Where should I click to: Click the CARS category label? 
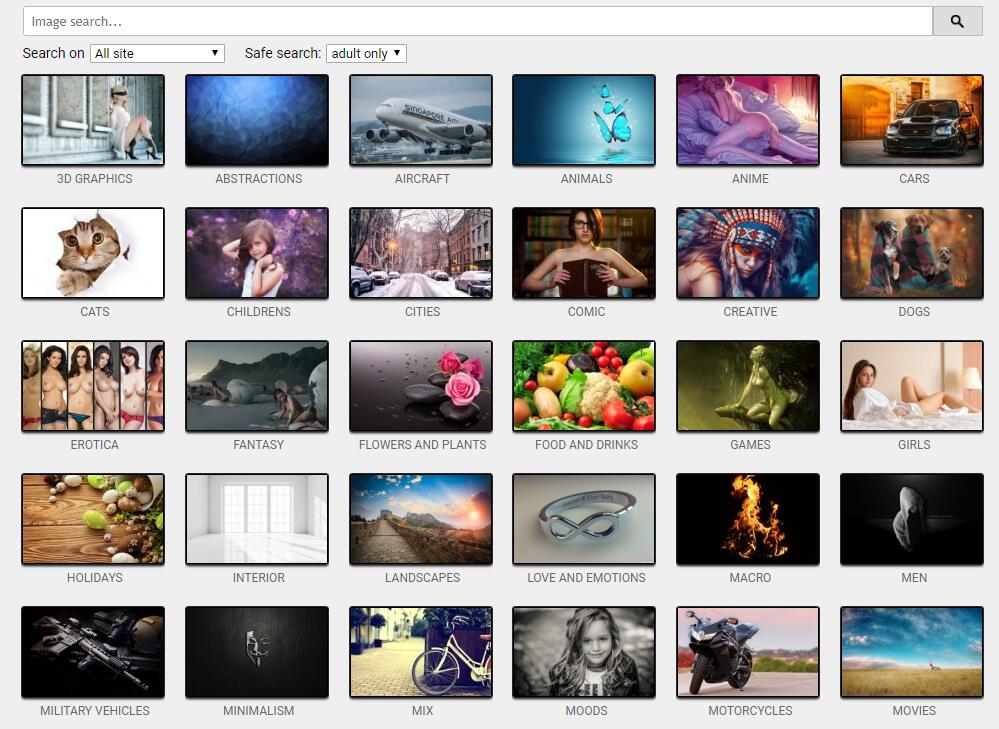click(914, 179)
